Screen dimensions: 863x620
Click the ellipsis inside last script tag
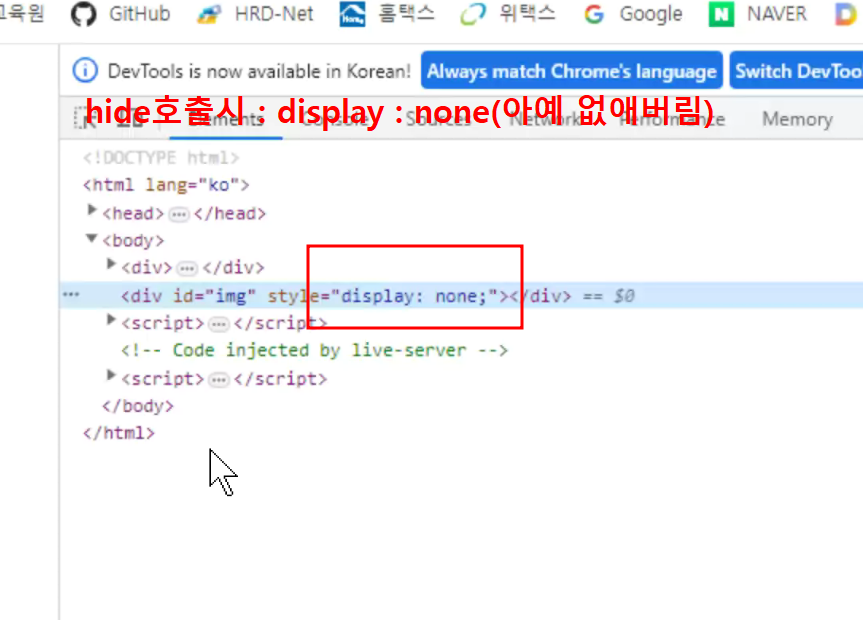pos(219,379)
